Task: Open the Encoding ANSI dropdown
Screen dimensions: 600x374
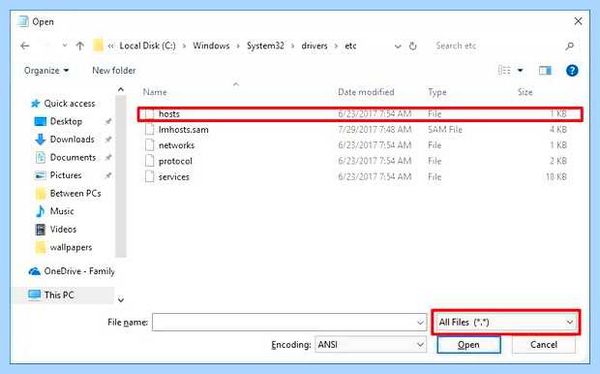Action: point(370,345)
